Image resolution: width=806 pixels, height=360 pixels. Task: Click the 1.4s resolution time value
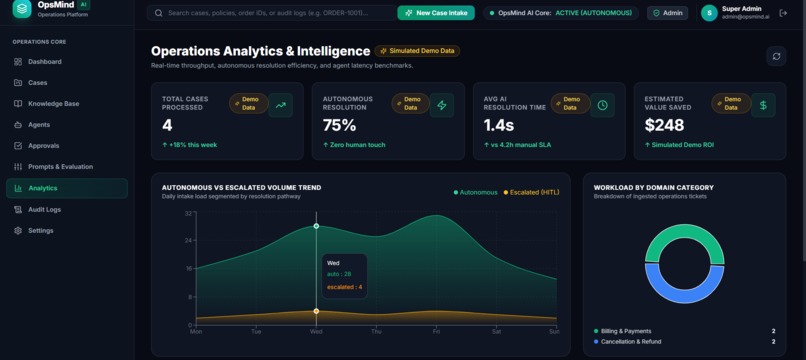tap(499, 125)
